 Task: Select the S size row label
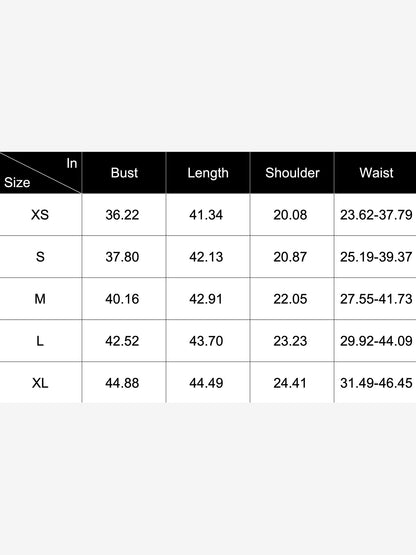40,257
